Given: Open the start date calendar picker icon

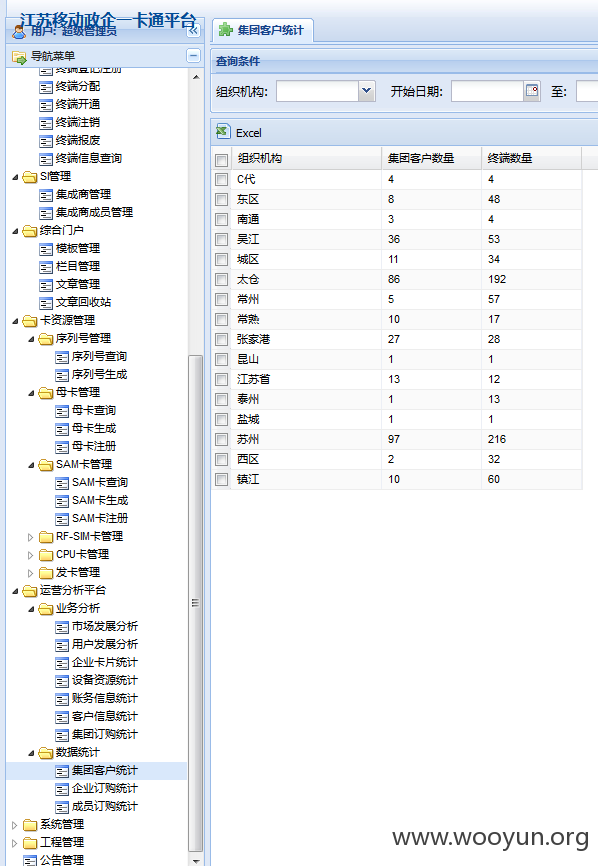Looking at the screenshot, I should click(x=532, y=91).
